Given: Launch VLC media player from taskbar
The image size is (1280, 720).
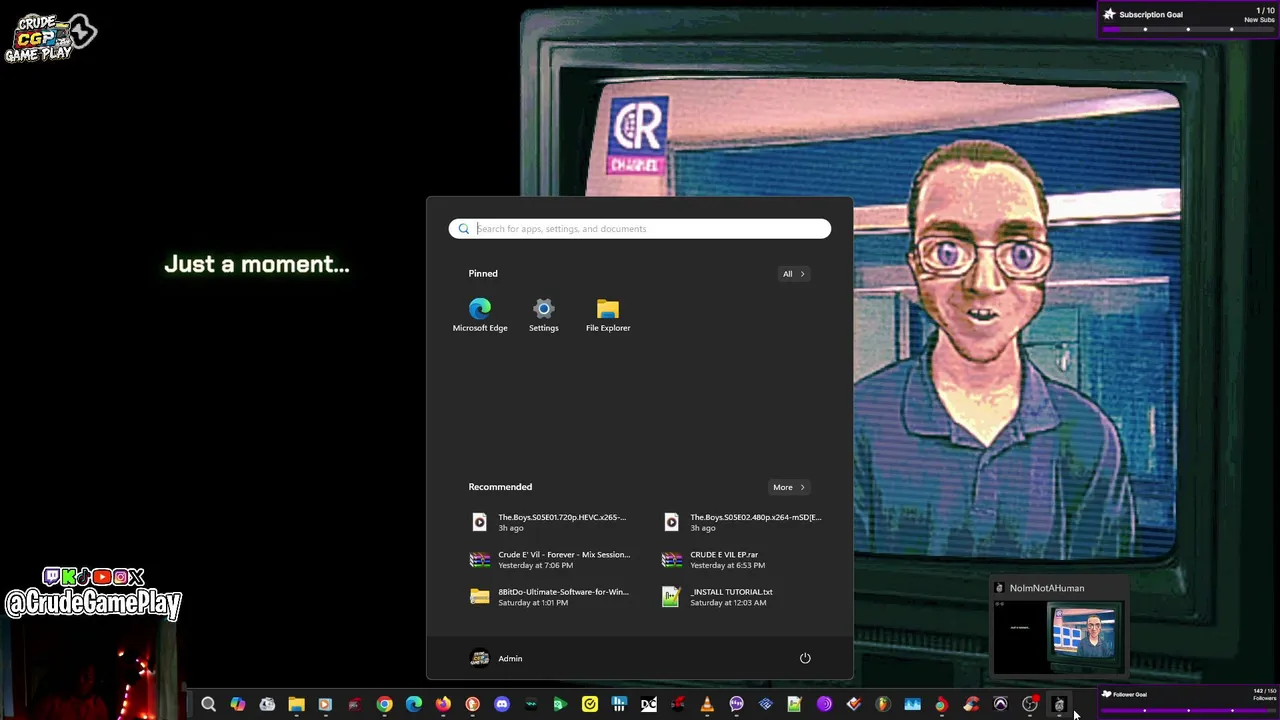Looking at the screenshot, I should [x=707, y=705].
